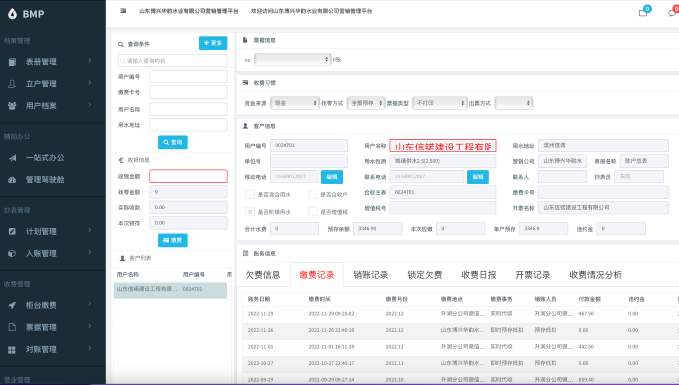Click the 2022-11-26 payment record row

pos(461,330)
